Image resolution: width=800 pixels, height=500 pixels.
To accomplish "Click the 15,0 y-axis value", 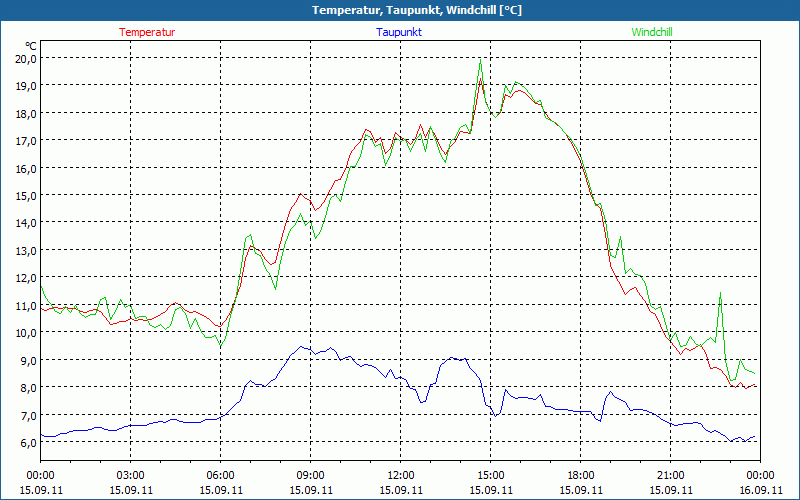I will coord(26,196).
